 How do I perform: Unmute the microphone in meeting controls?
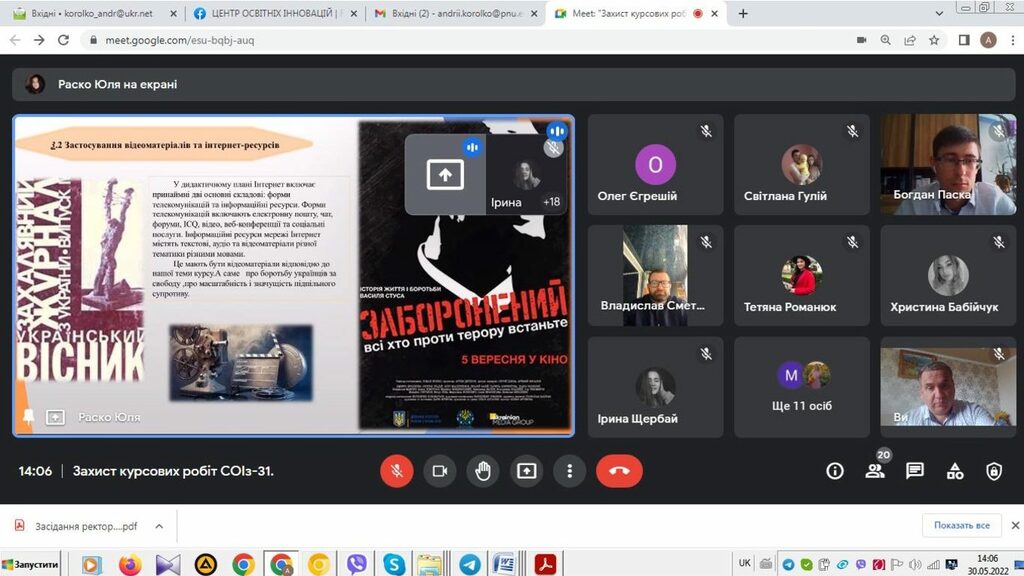[397, 471]
